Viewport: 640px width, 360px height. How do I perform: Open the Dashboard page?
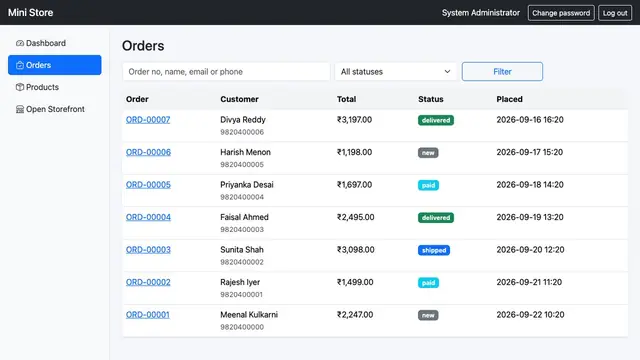[55, 43]
